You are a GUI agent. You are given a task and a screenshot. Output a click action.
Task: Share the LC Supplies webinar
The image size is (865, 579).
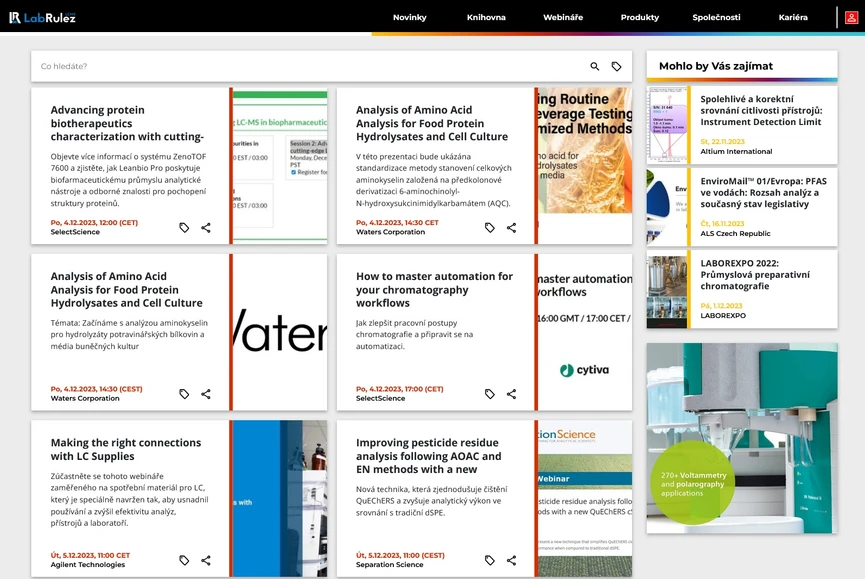click(206, 560)
